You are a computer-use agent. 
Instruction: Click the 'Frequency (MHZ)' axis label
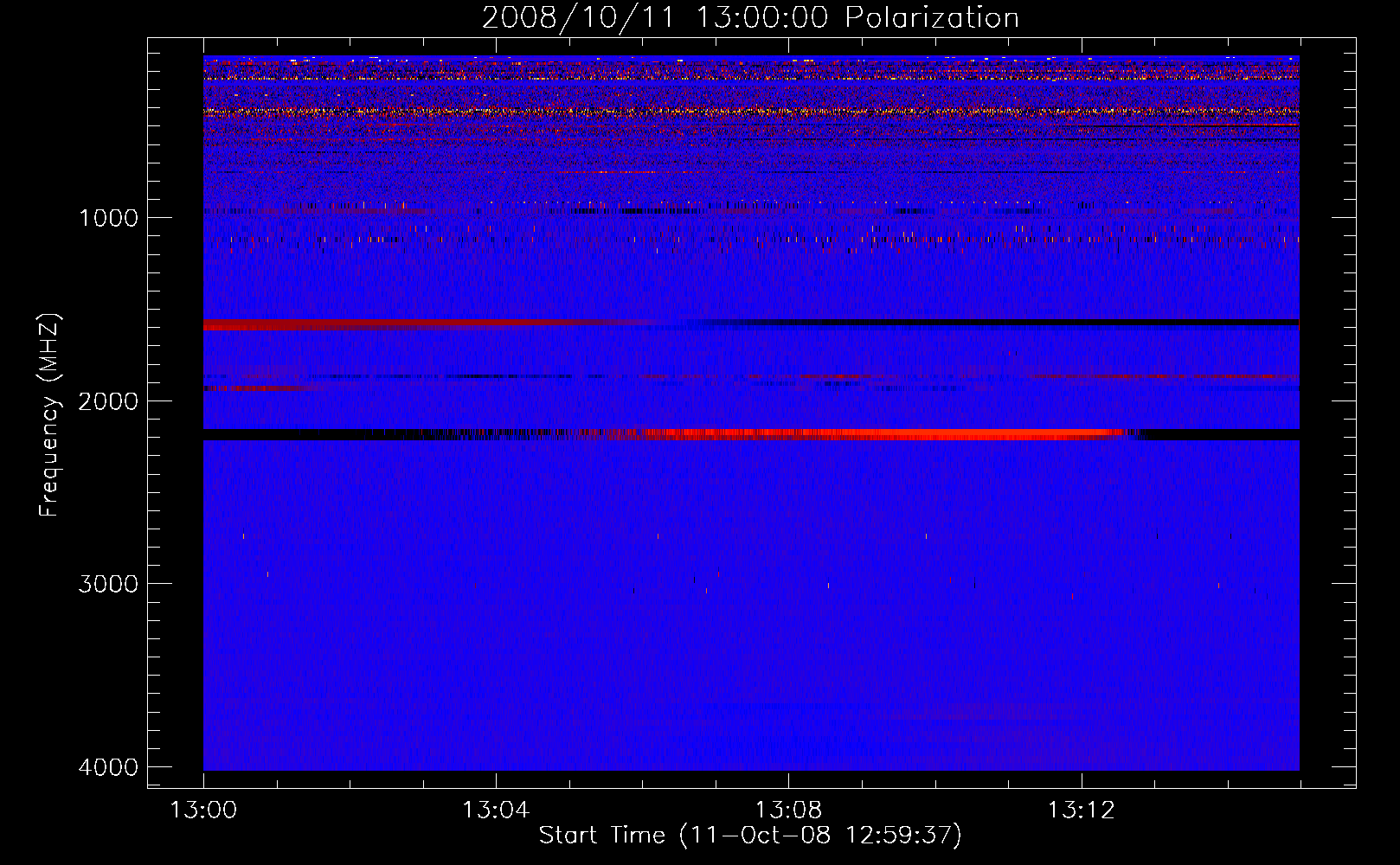pos(50,415)
